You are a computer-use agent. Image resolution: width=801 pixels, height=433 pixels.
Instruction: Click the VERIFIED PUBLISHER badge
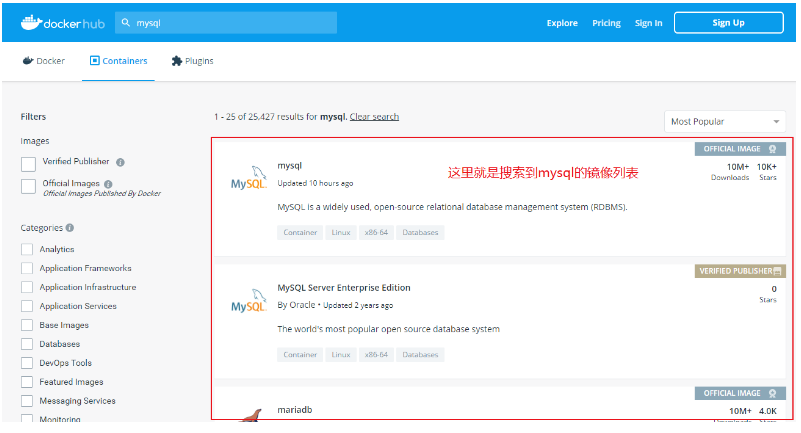740,271
